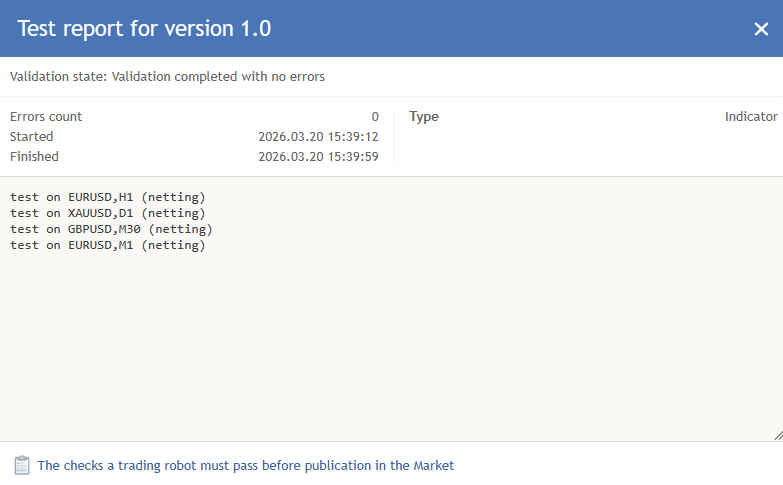This screenshot has height=485, width=783.
Task: Click the 'test on EURUSD,M1 (netting)' log line
Action: click(x=108, y=245)
